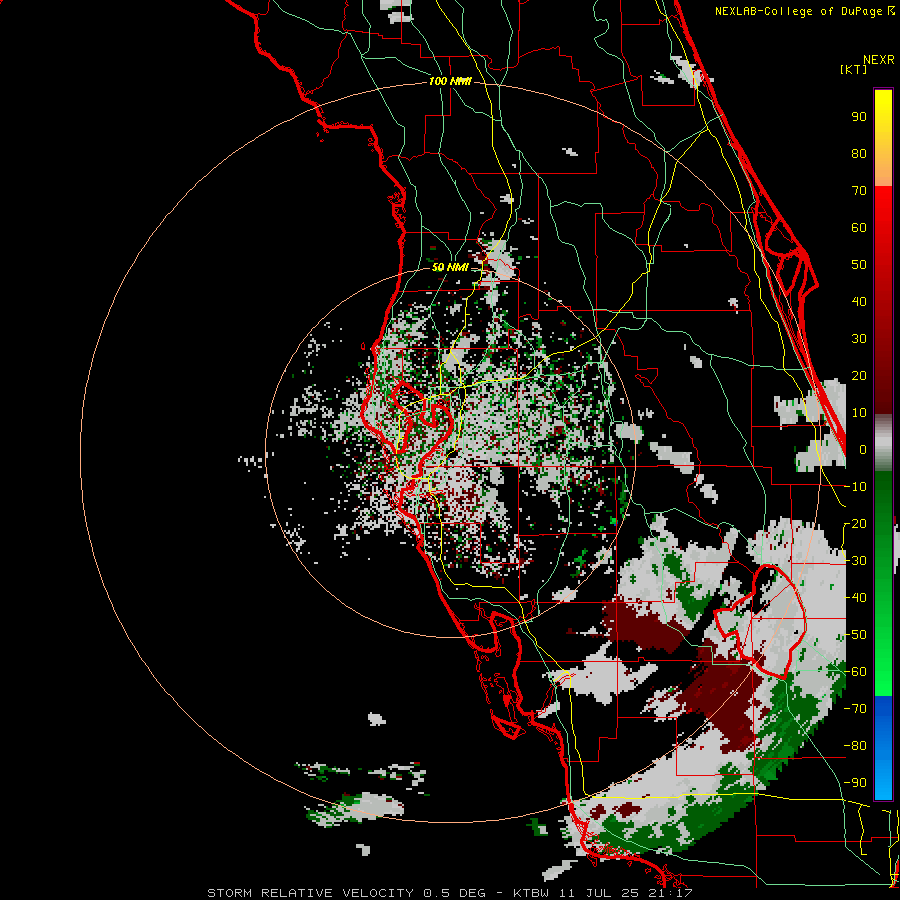This screenshot has height=900, width=900.
Task: Click the 100 NMI range ring label
Action: [x=450, y=82]
